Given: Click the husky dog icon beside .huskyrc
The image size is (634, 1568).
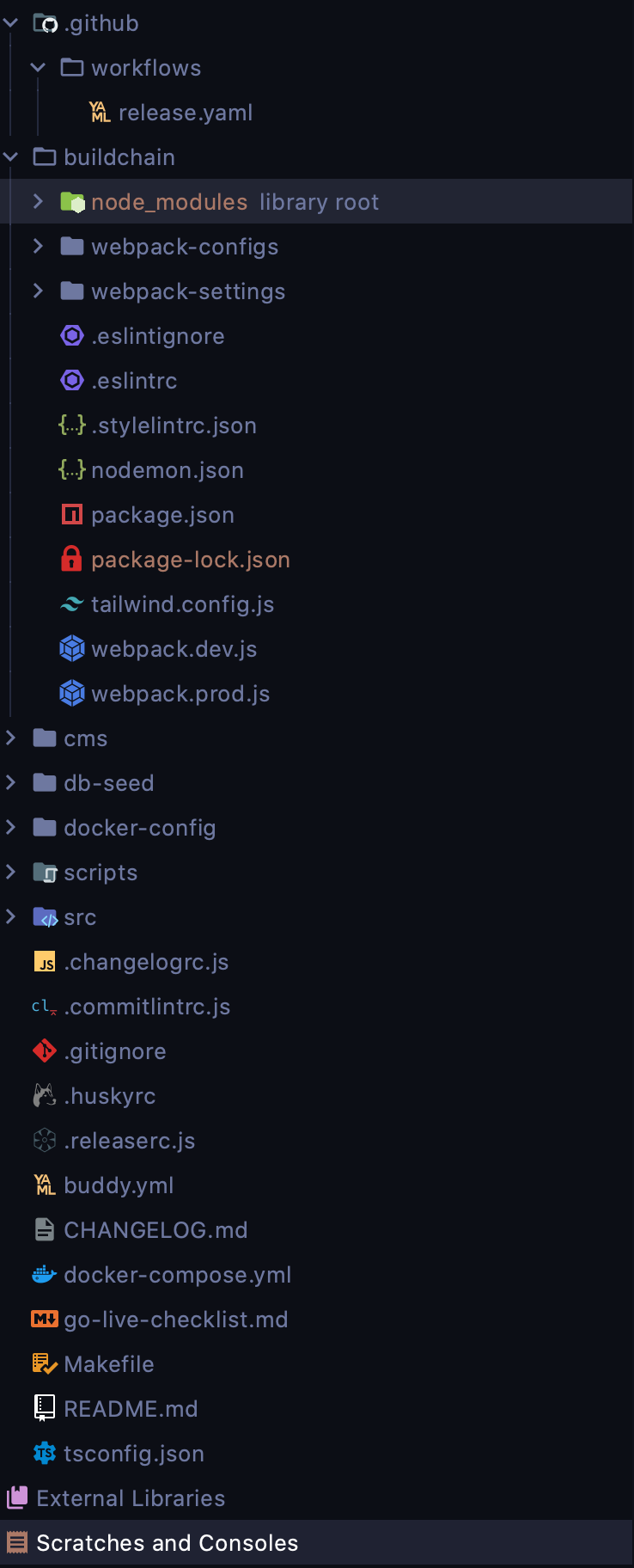Looking at the screenshot, I should point(44,1095).
